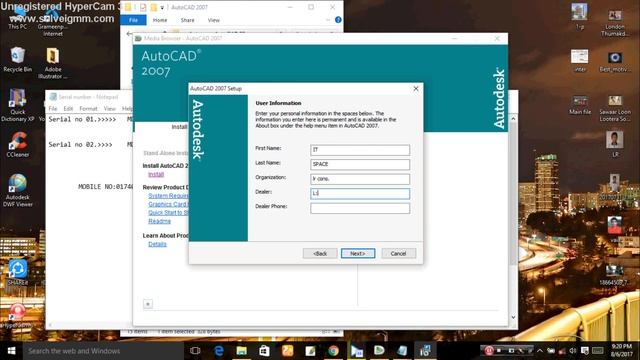
Task: Focus the First Name field
Action: point(360,150)
